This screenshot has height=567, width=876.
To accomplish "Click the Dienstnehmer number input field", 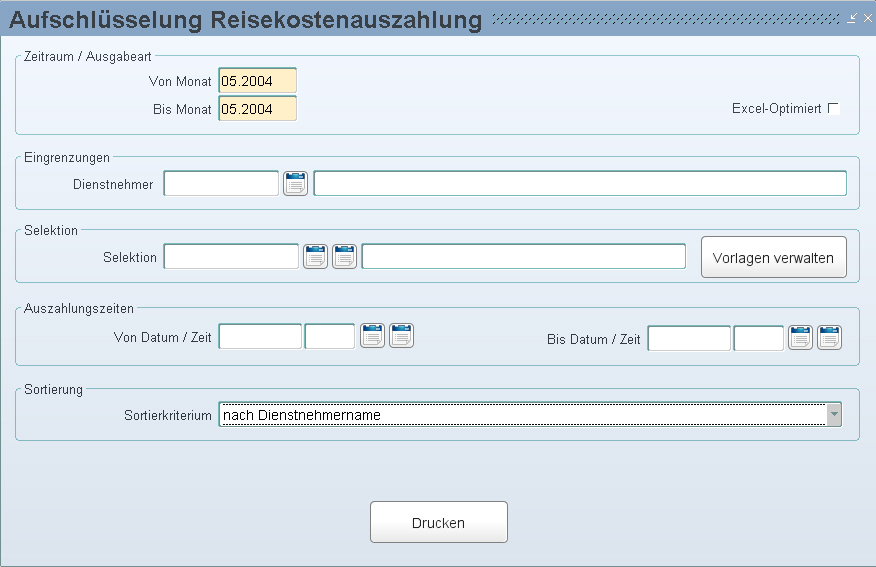I will (221, 184).
